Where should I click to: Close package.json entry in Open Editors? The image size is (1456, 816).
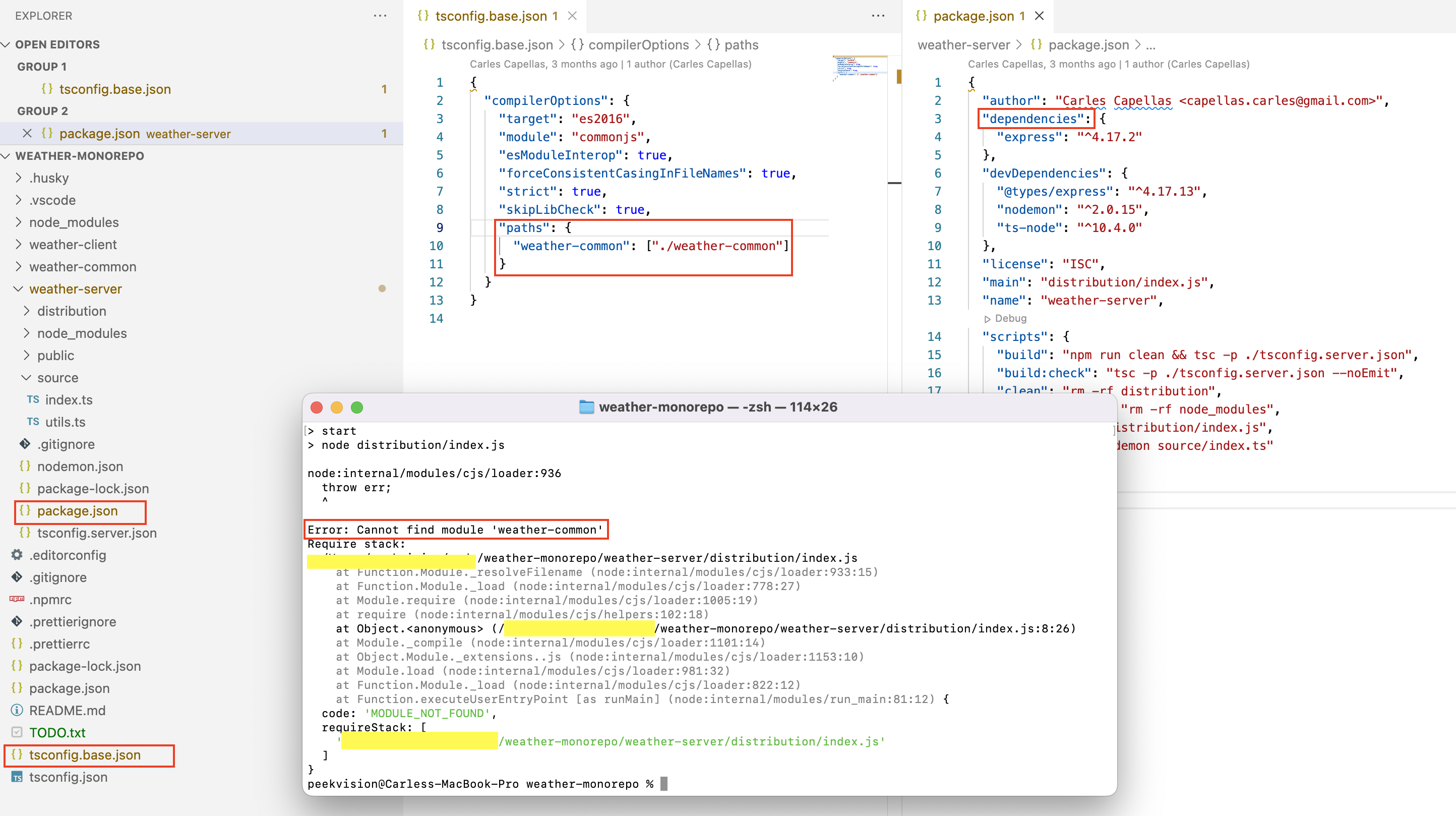coord(27,134)
